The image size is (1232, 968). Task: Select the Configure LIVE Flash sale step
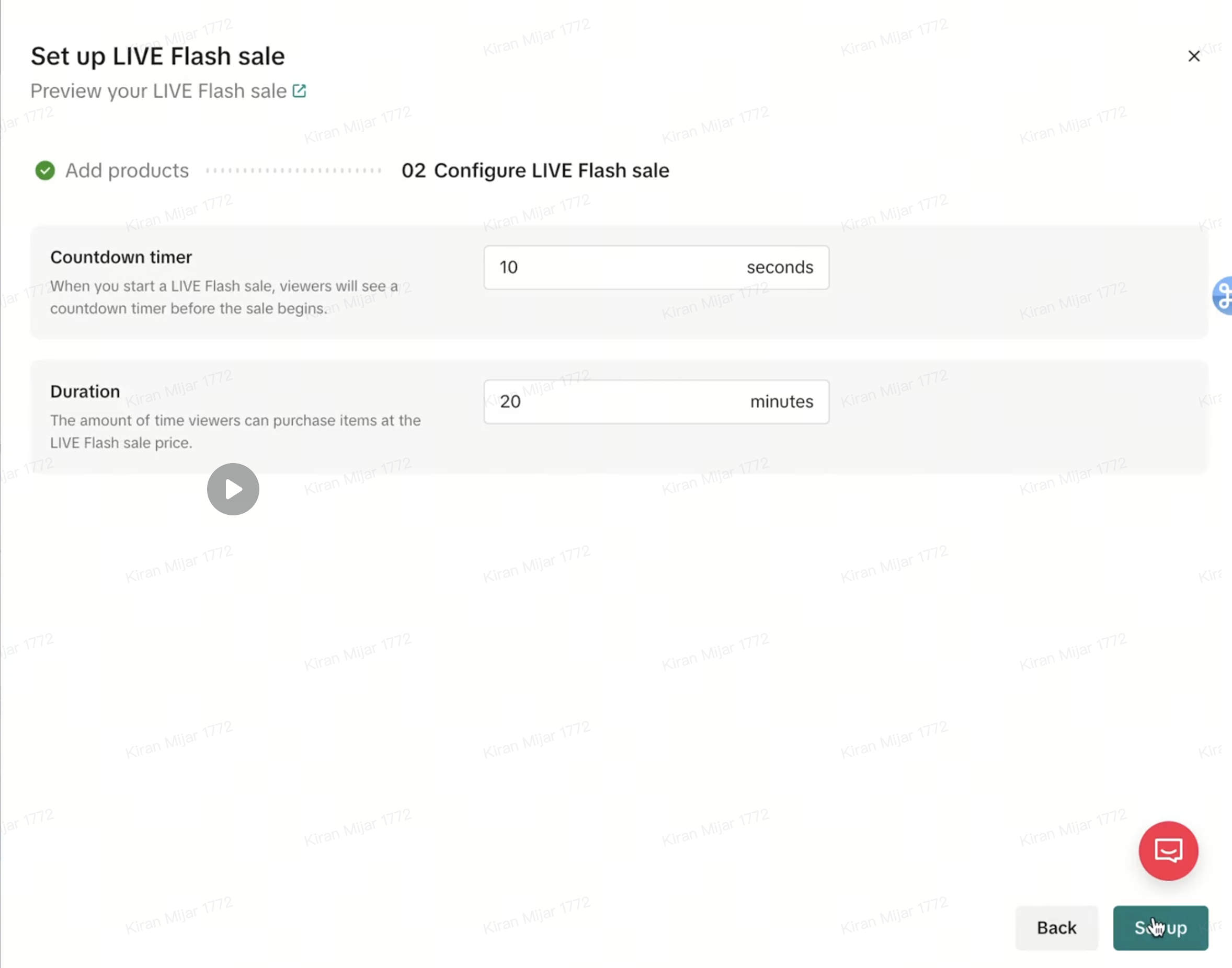point(535,170)
